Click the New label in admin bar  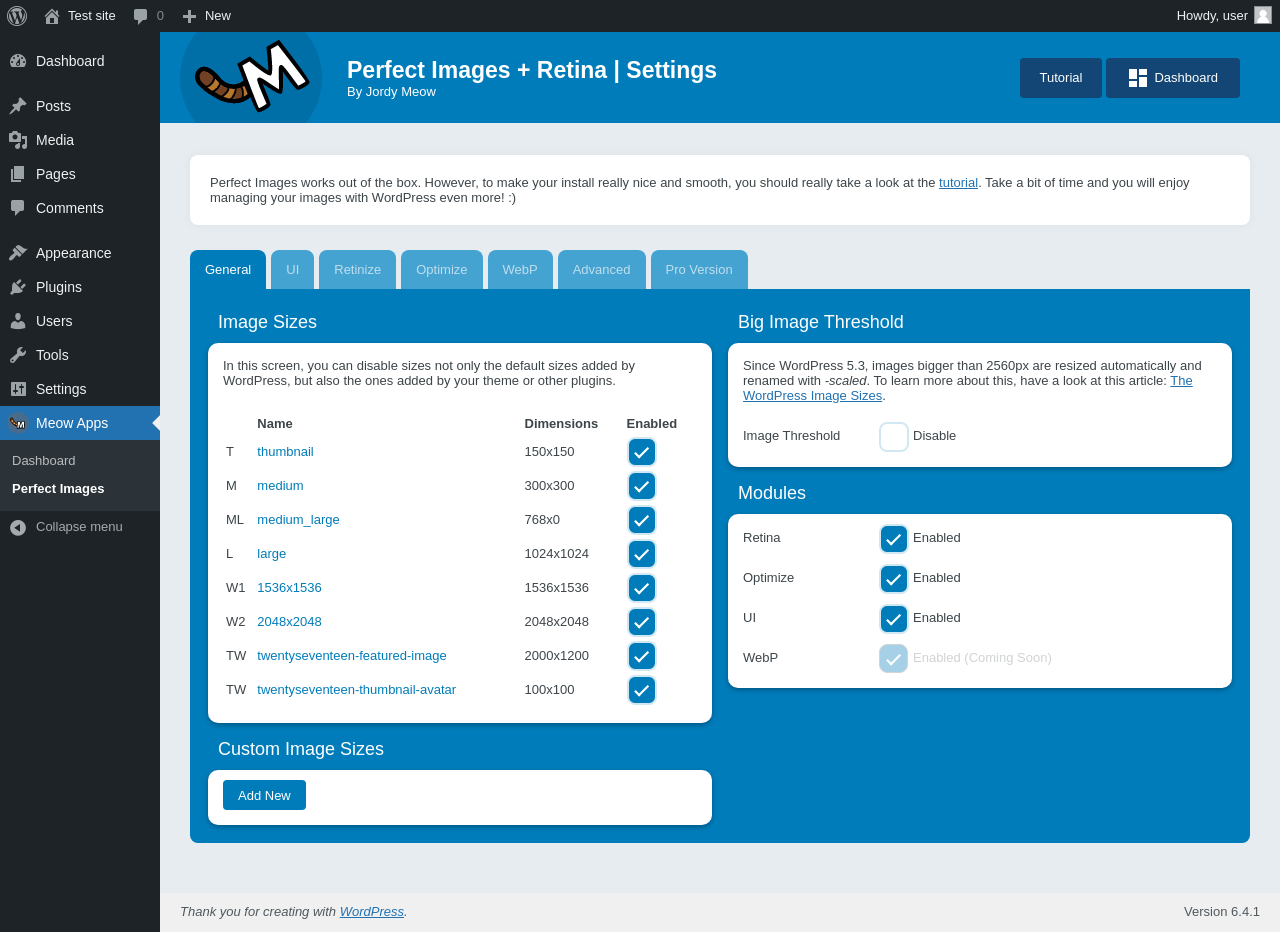[218, 16]
